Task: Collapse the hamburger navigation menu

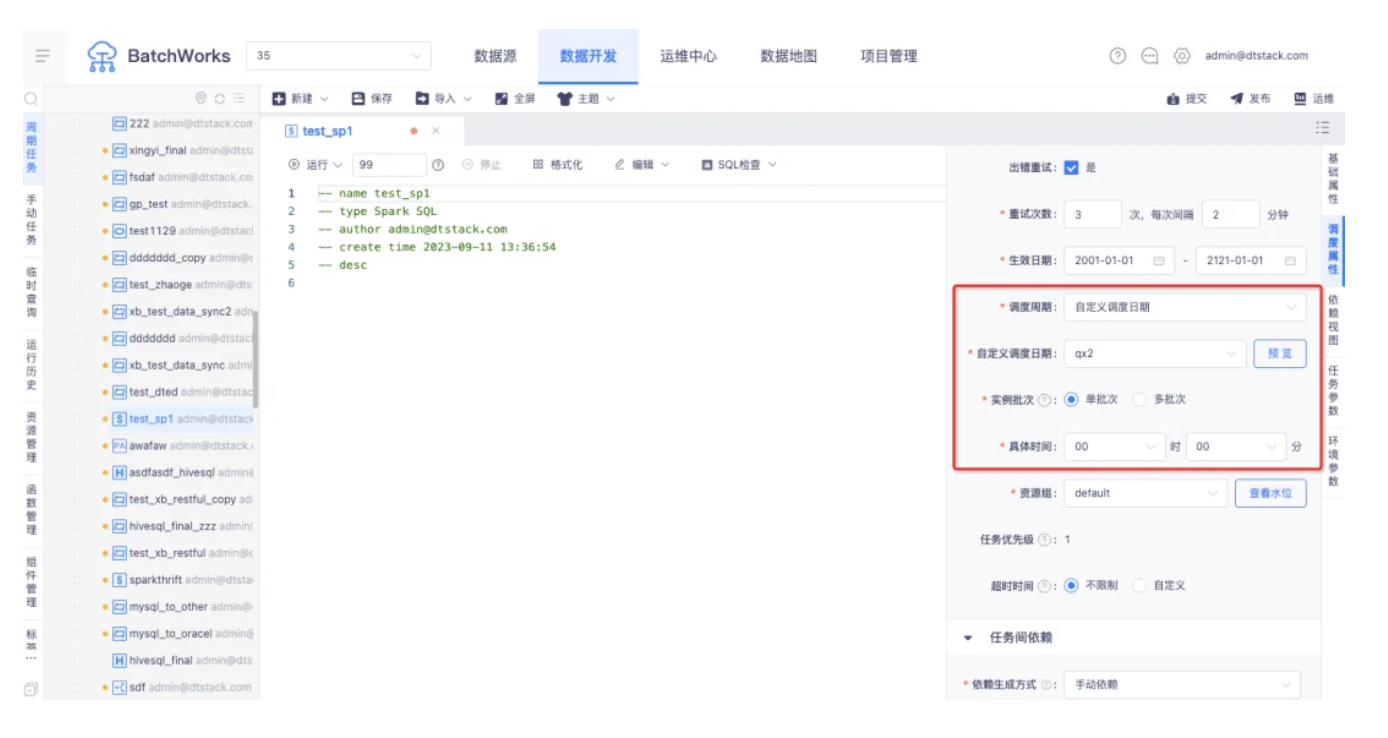Action: pos(43,56)
